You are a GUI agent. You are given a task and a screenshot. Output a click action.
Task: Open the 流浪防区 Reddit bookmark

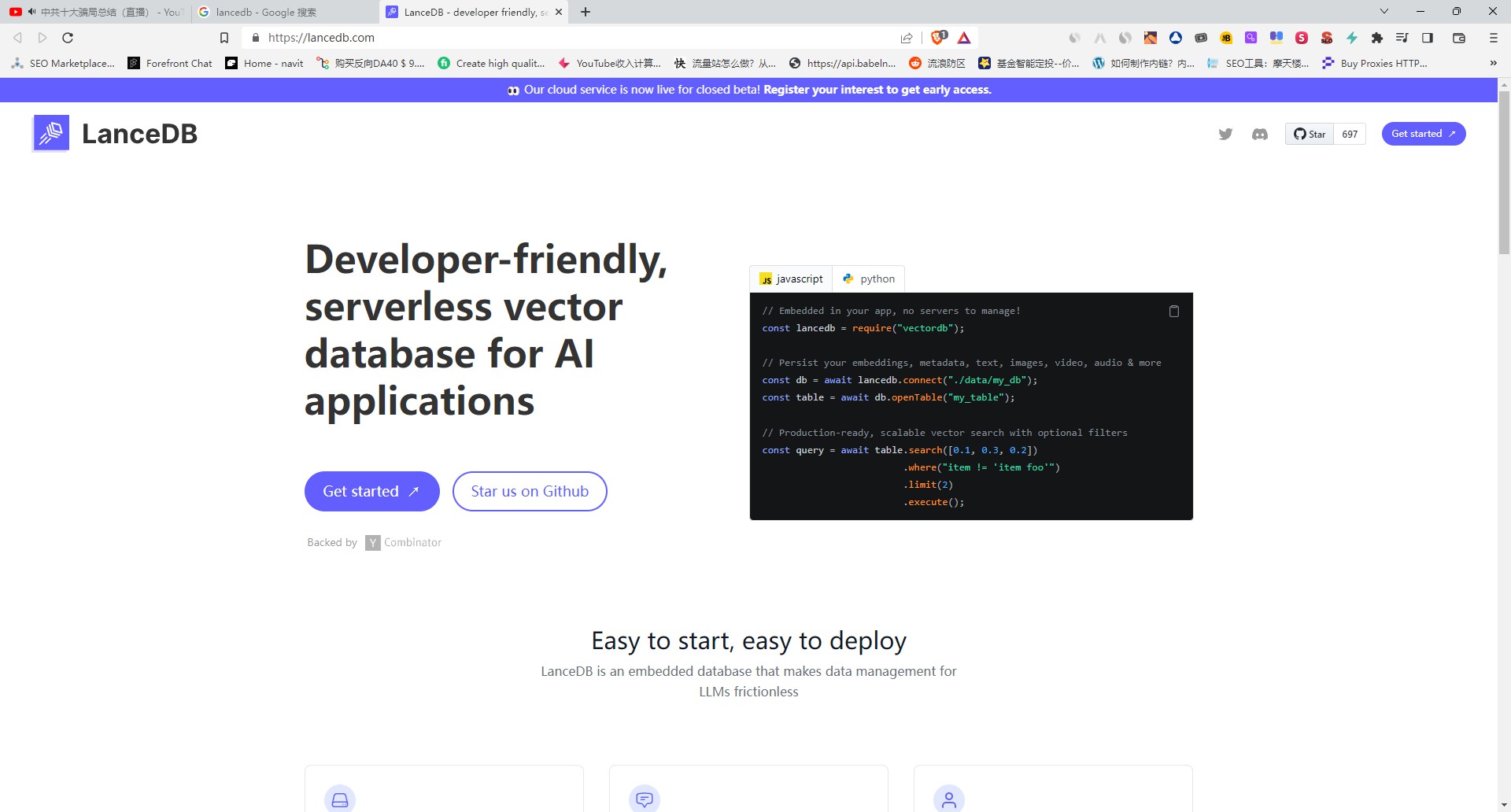click(x=937, y=63)
